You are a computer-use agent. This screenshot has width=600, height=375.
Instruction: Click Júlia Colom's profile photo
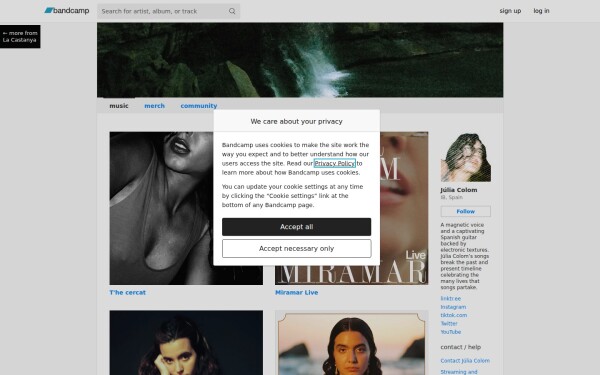pyautogui.click(x=465, y=157)
